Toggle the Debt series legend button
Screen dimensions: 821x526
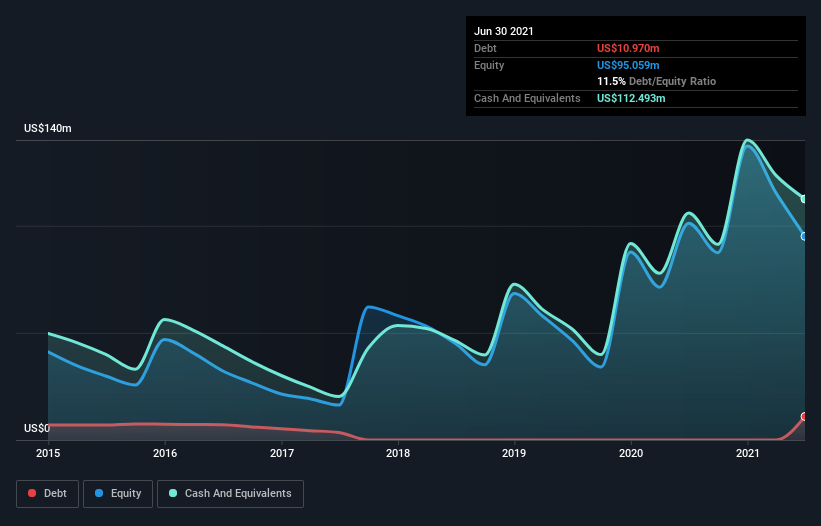click(48, 494)
